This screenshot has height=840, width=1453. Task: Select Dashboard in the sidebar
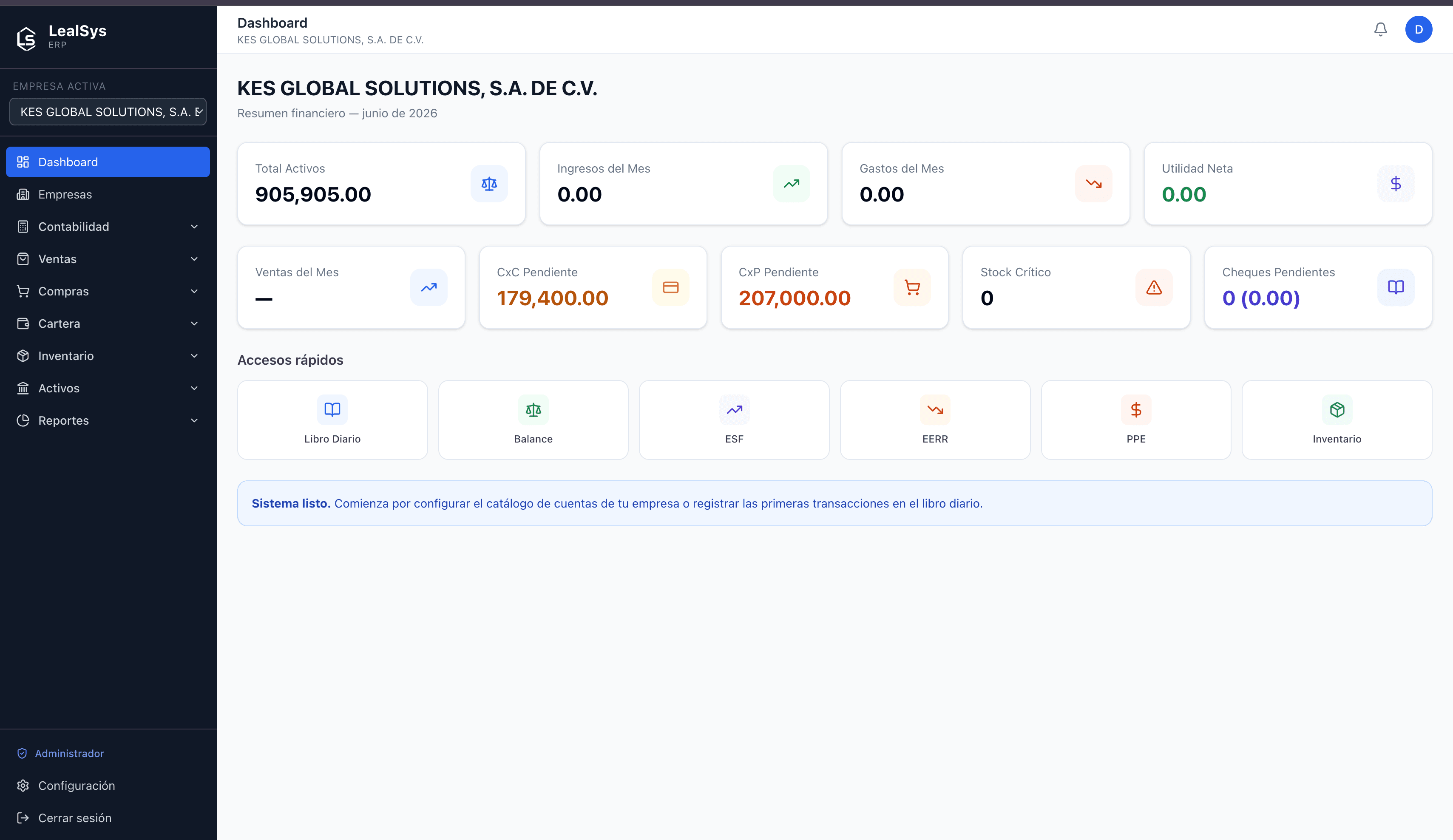tap(108, 162)
